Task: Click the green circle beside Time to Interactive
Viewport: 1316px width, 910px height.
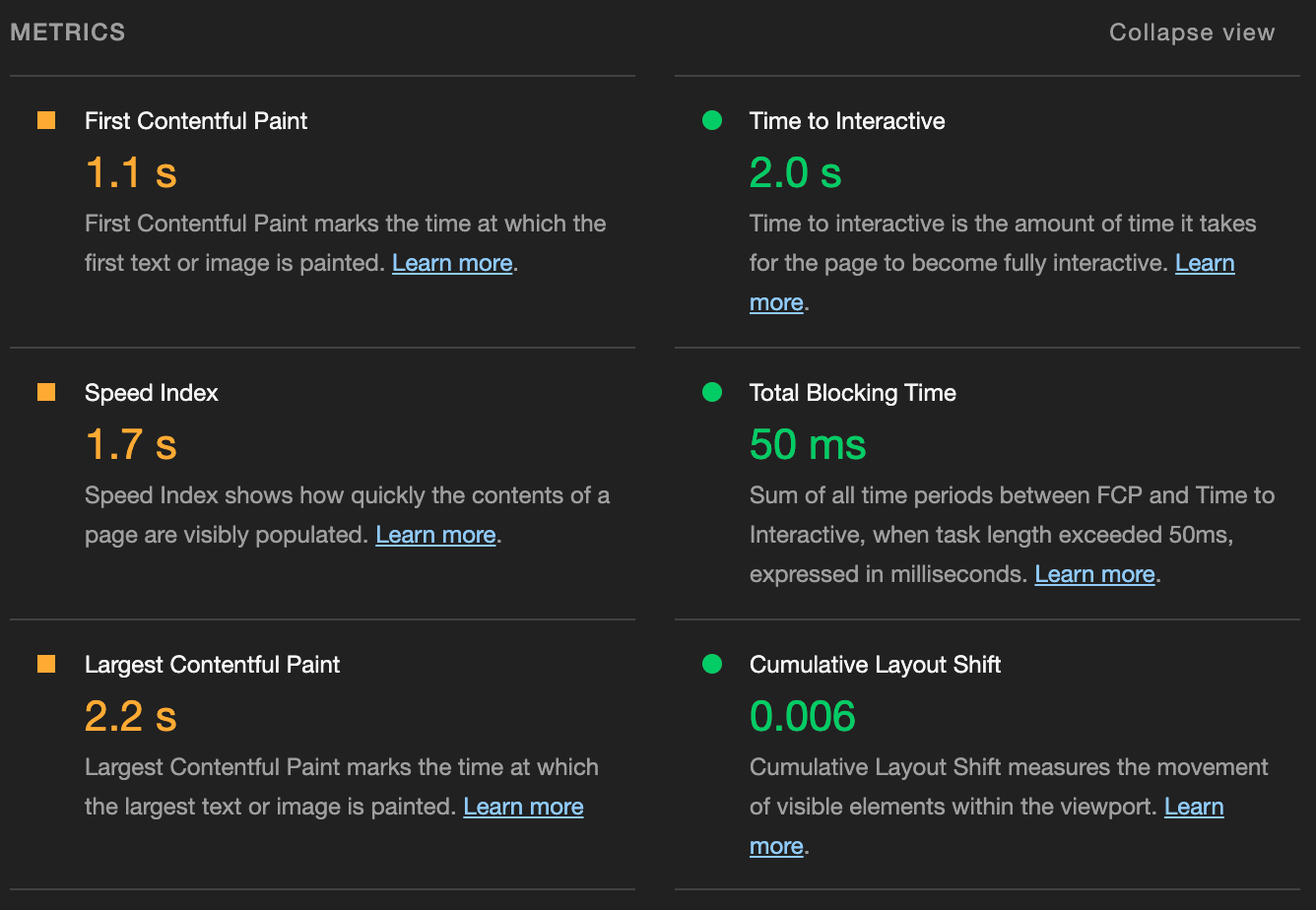Action: (x=712, y=121)
